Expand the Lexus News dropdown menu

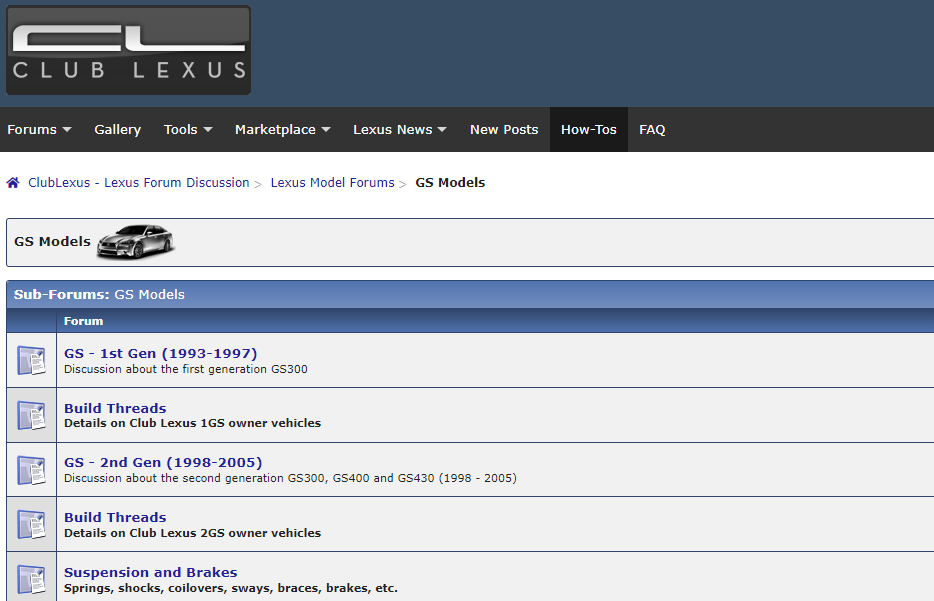pos(400,129)
